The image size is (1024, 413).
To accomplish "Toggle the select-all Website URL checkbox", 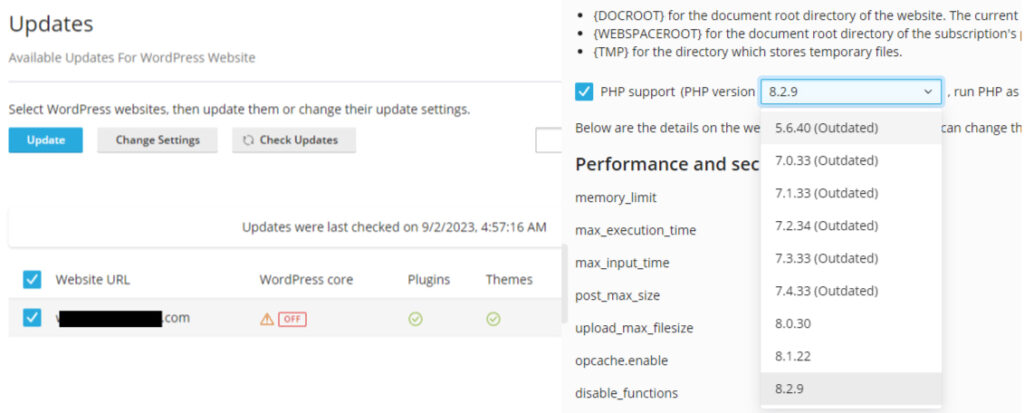I will [x=32, y=280].
